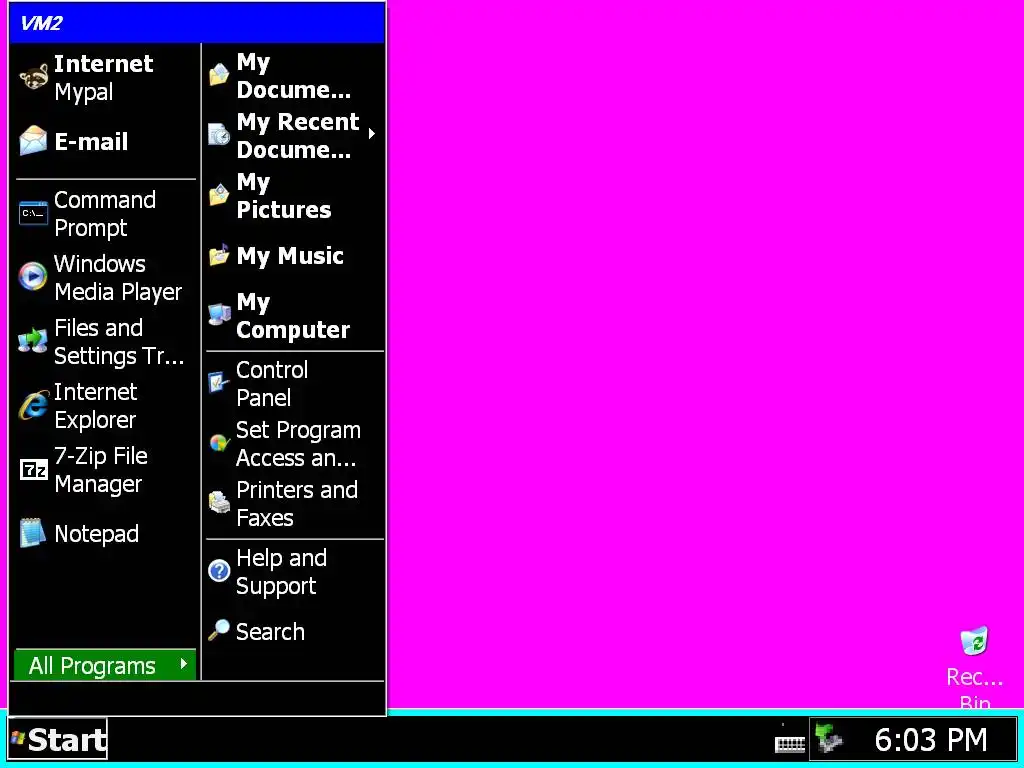Click Printers and Faxes text

297,504
